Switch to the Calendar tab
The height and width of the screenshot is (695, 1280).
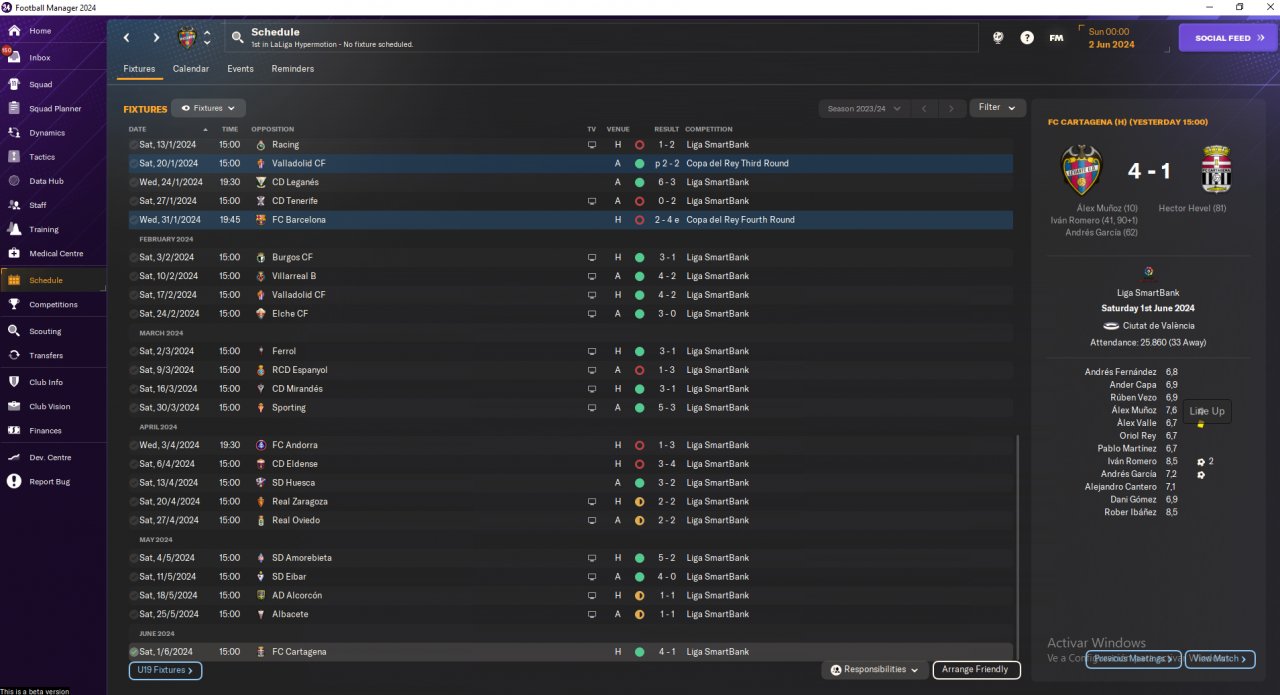(191, 69)
